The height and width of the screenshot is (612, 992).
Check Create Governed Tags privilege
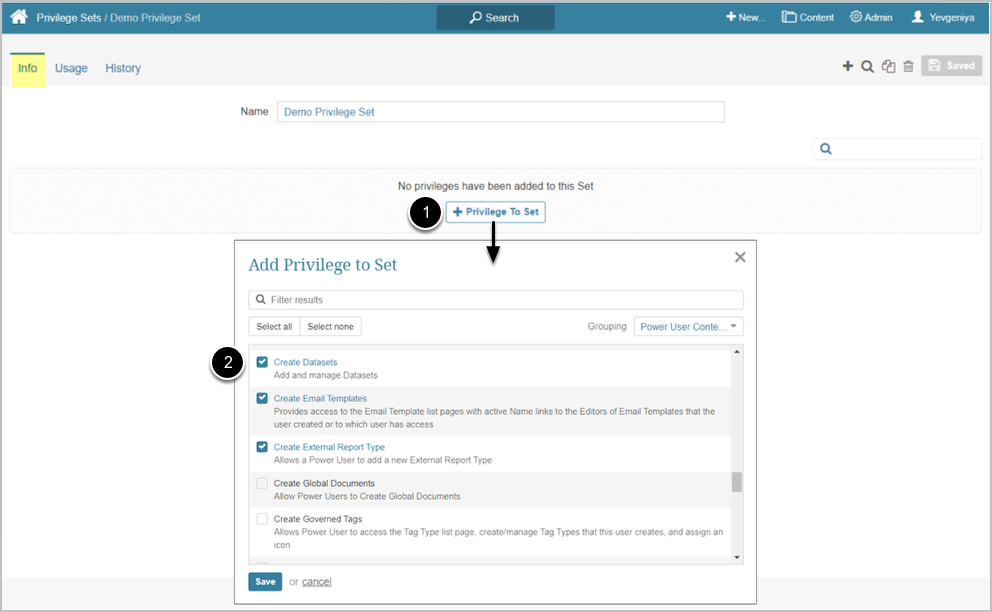[x=262, y=519]
